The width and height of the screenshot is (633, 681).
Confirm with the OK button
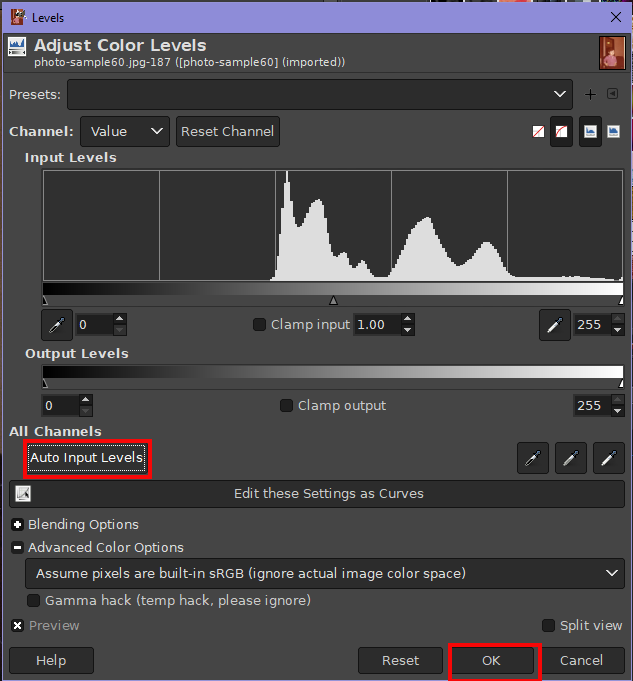coord(491,661)
